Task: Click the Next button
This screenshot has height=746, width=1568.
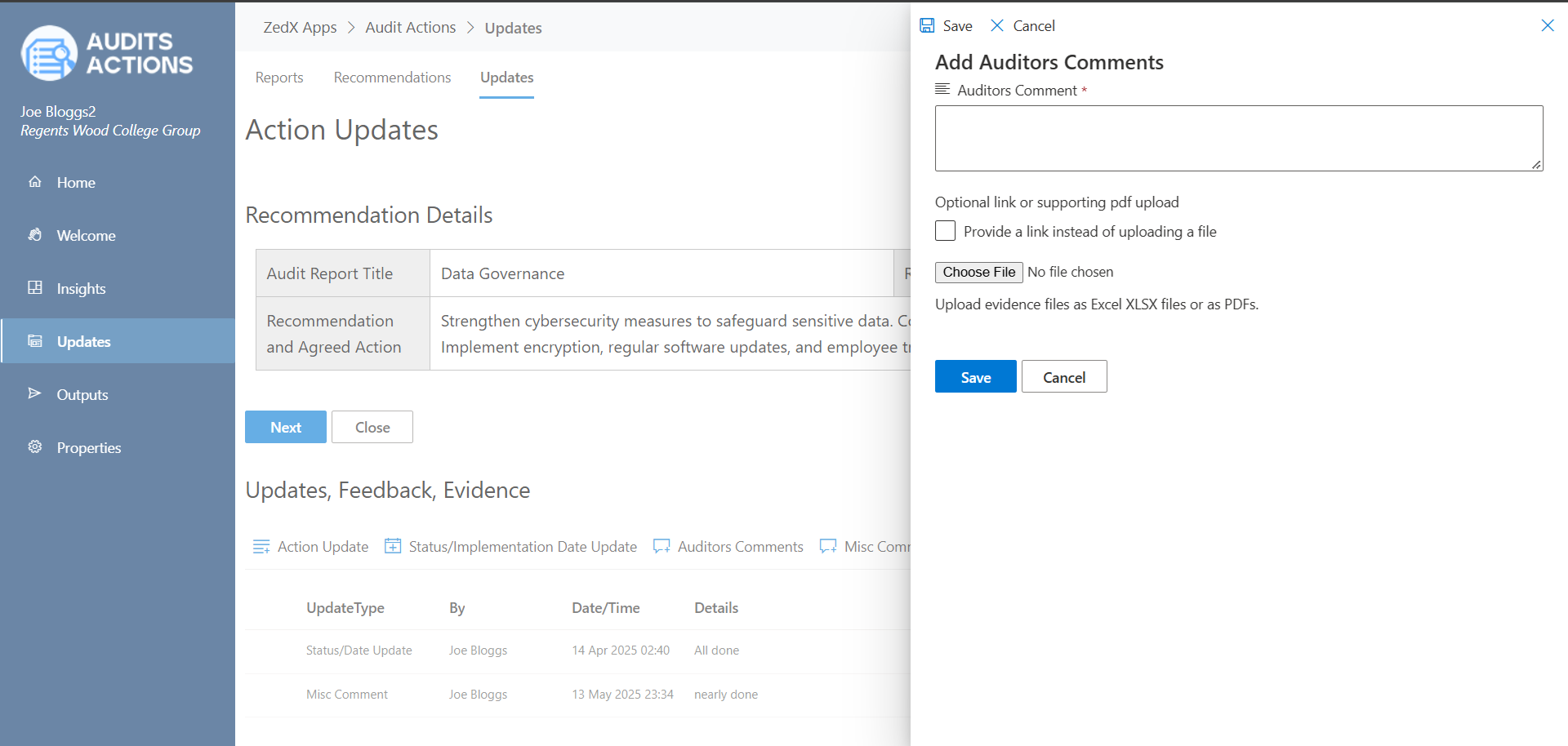Action: coord(286,427)
